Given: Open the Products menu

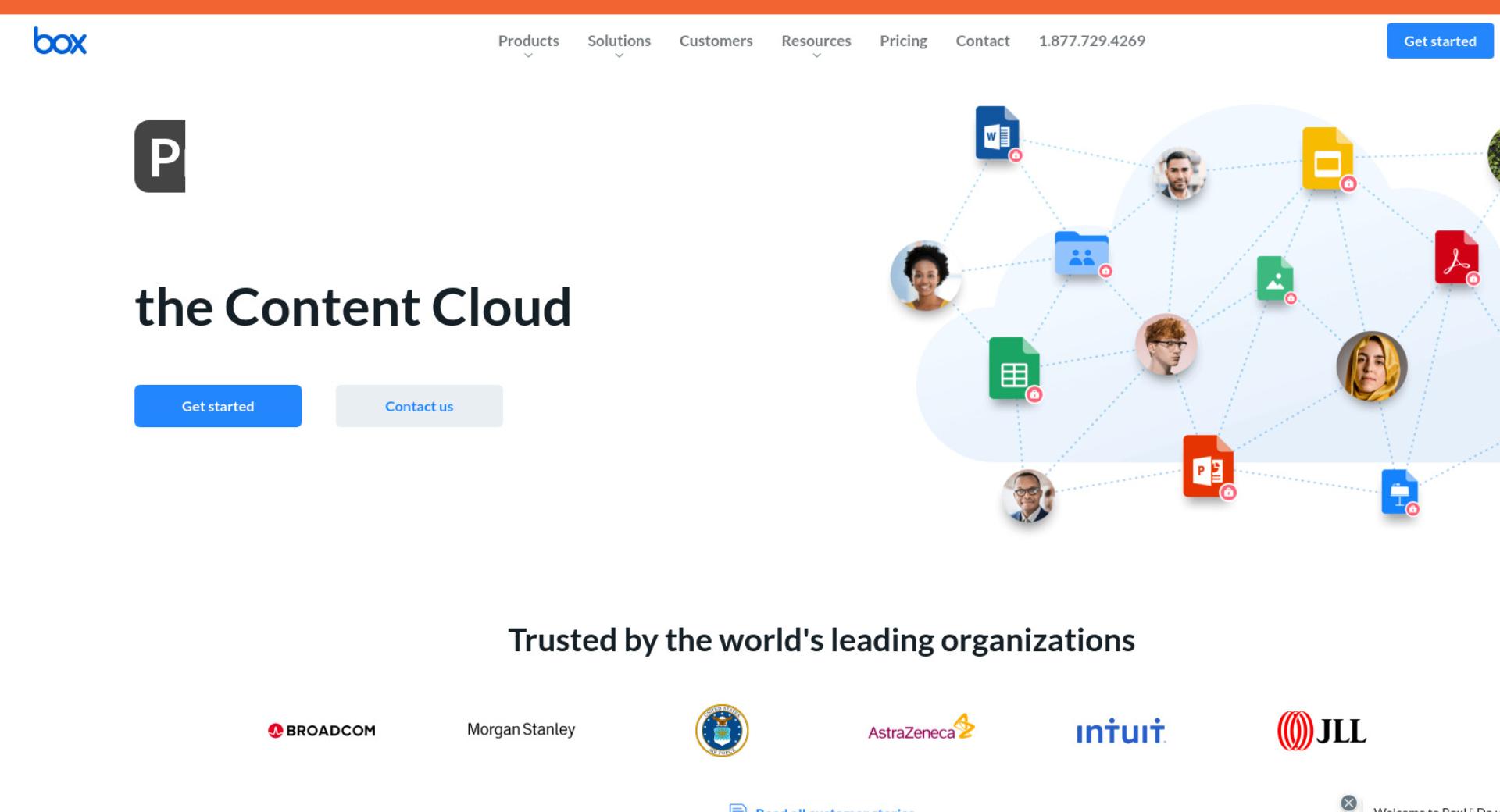Looking at the screenshot, I should coord(528,41).
